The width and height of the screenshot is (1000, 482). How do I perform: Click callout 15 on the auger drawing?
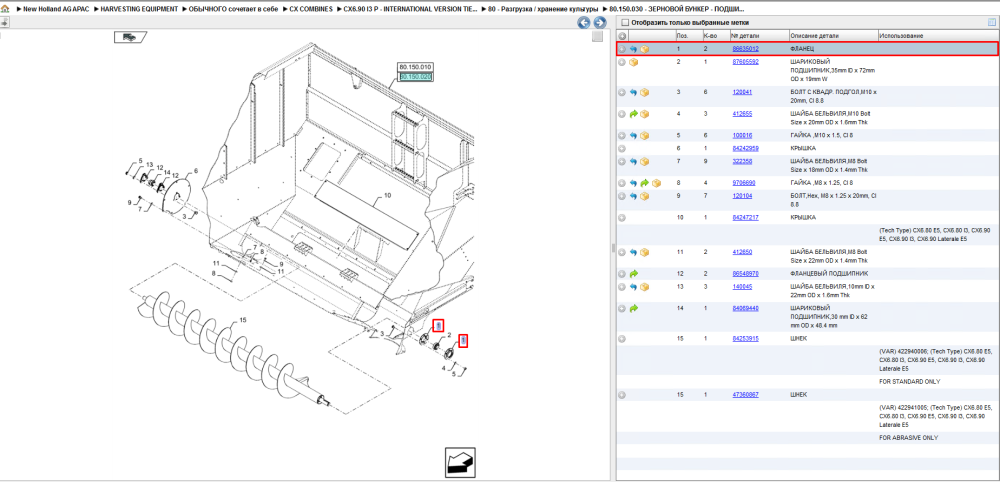coord(242,320)
